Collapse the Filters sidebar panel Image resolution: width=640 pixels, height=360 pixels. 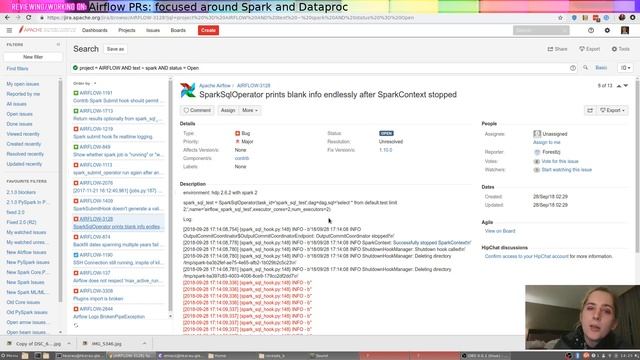pos(58,44)
